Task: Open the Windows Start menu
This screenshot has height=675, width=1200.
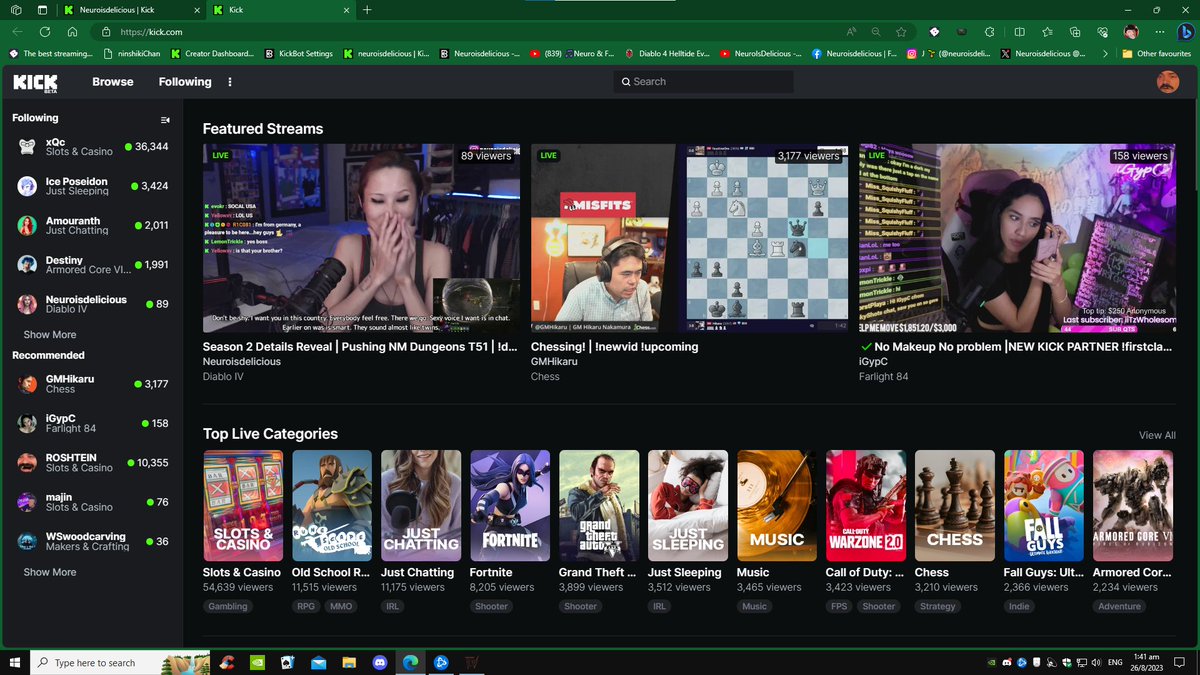Action: click(x=15, y=662)
